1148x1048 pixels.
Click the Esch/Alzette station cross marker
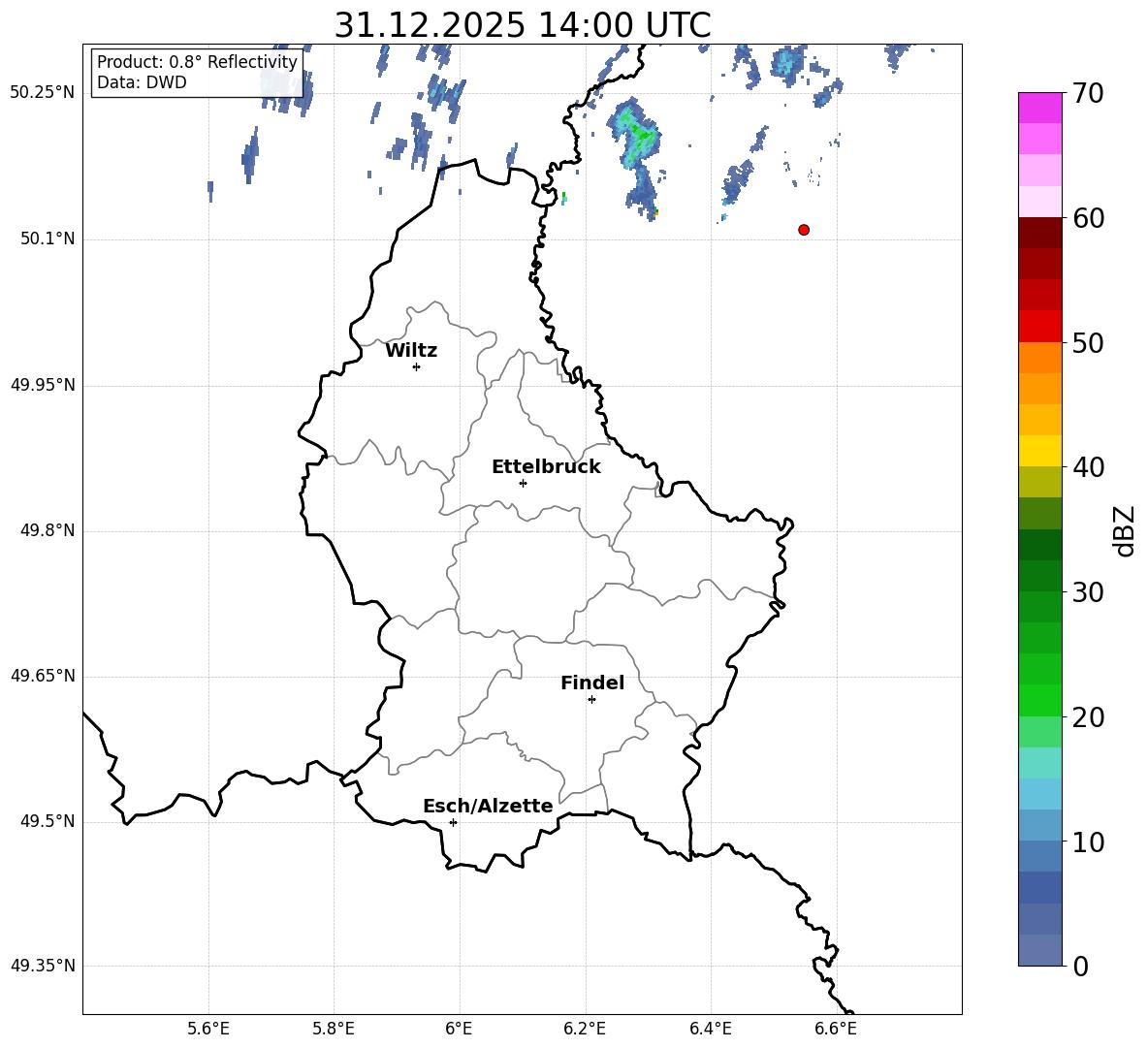click(453, 822)
